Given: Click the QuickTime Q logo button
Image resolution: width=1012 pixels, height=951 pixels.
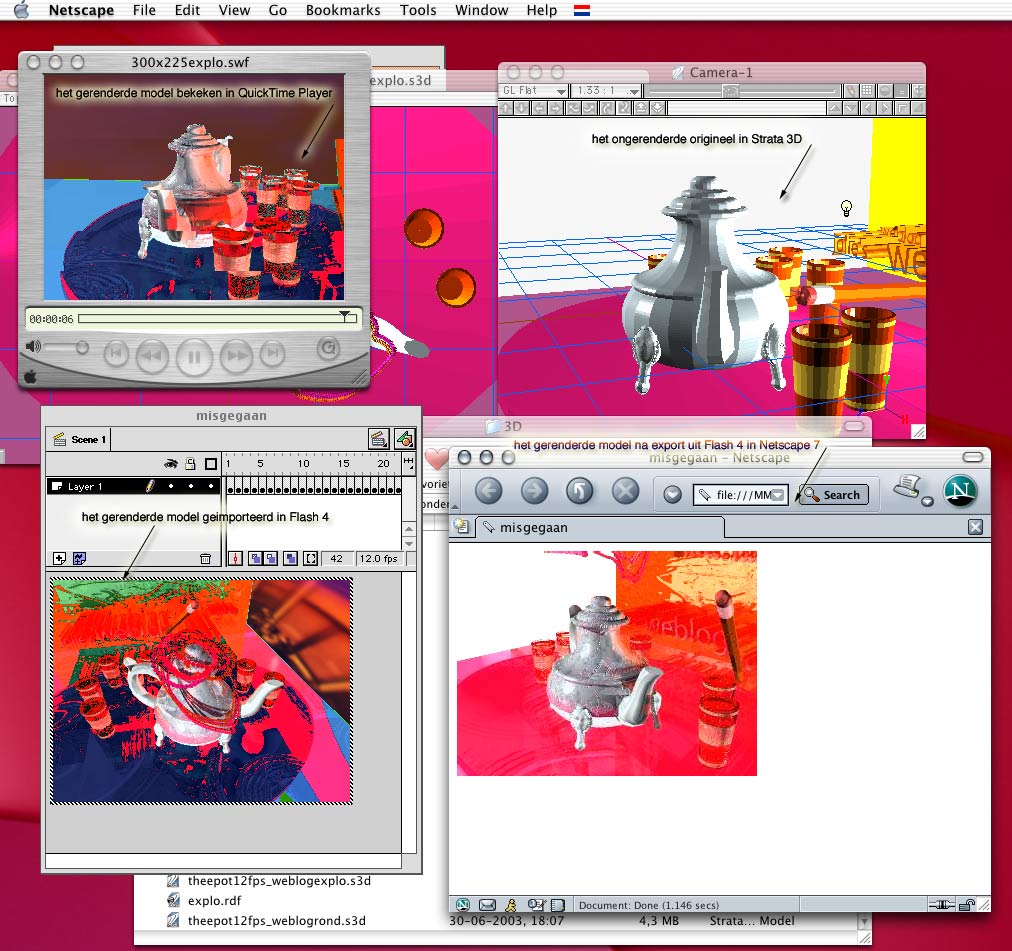Looking at the screenshot, I should (x=329, y=349).
